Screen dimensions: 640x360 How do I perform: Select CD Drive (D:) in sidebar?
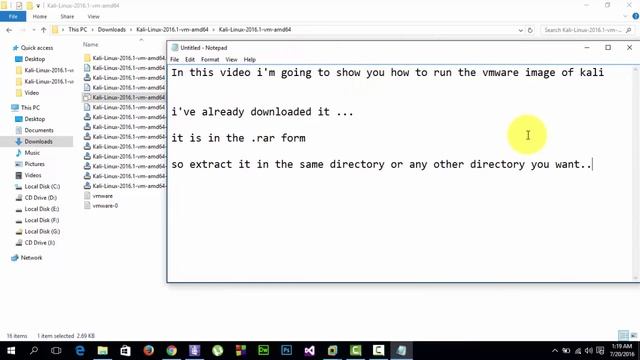point(40,198)
